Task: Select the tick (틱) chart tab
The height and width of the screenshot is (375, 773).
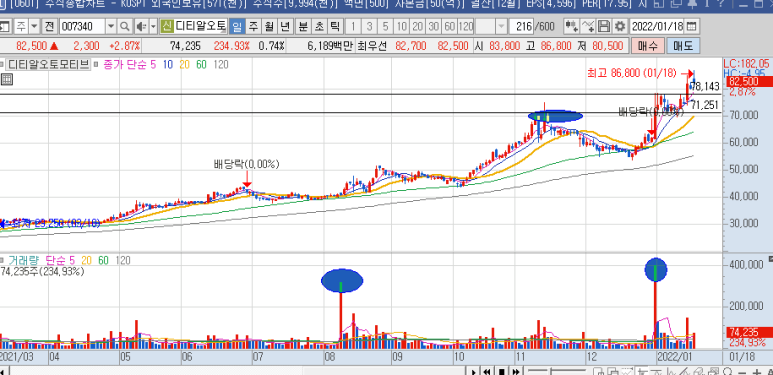Action: coord(335,26)
